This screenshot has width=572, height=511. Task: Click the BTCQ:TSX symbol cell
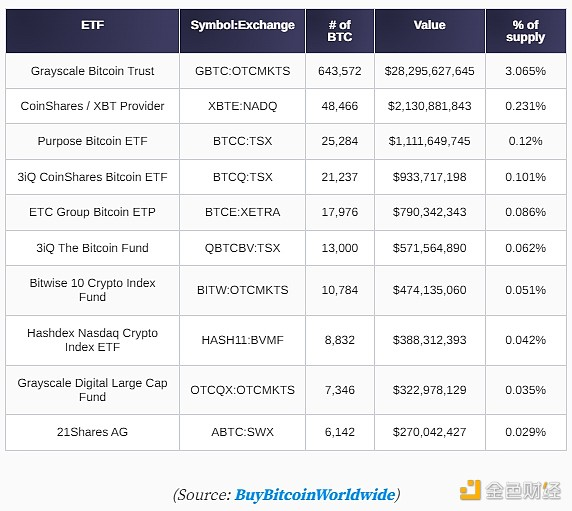(243, 177)
